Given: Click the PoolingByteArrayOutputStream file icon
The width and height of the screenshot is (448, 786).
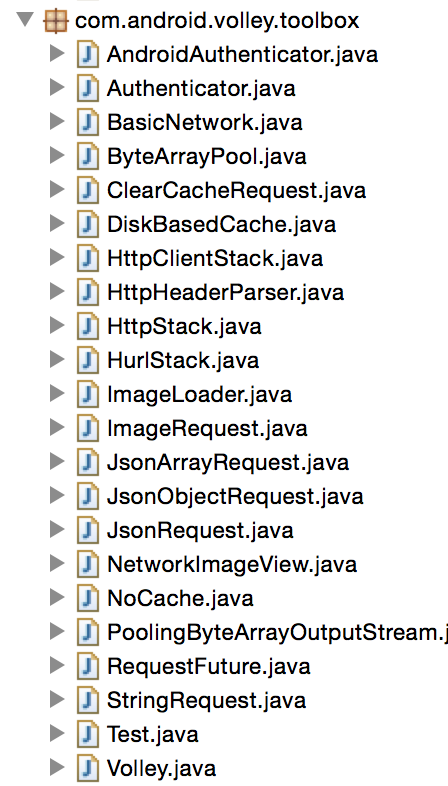Looking at the screenshot, I should pos(88,634).
